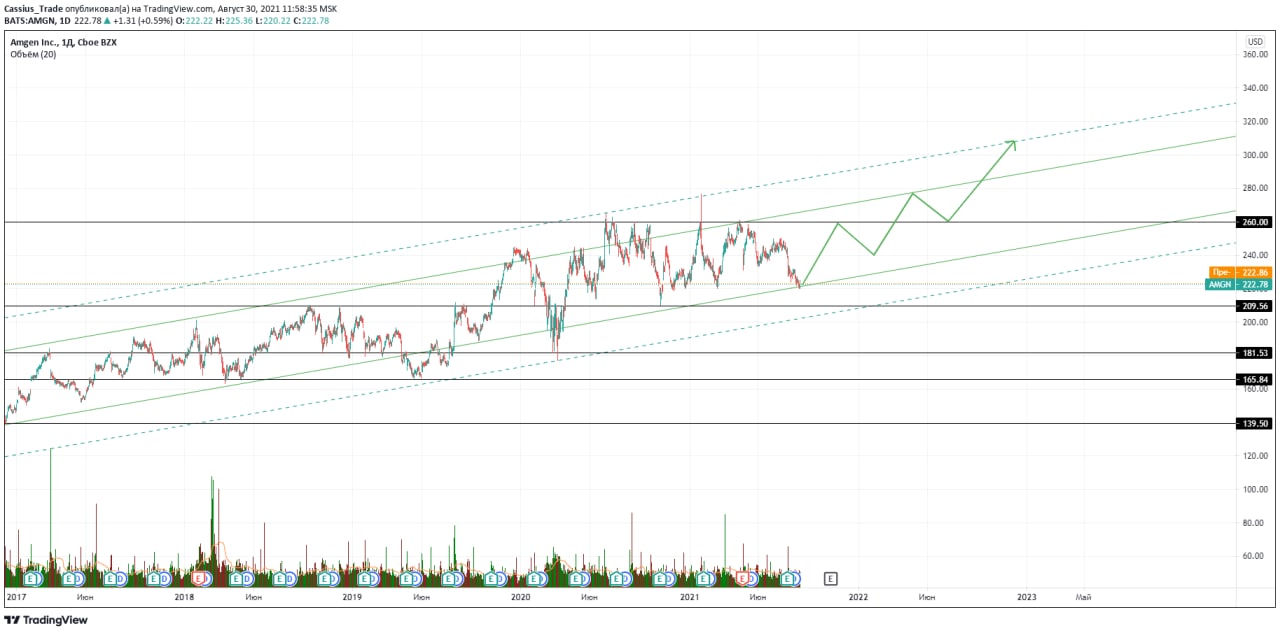Select the 139.50 horizontal level label
This screenshot has width=1280, height=633.
pos(1255,423)
